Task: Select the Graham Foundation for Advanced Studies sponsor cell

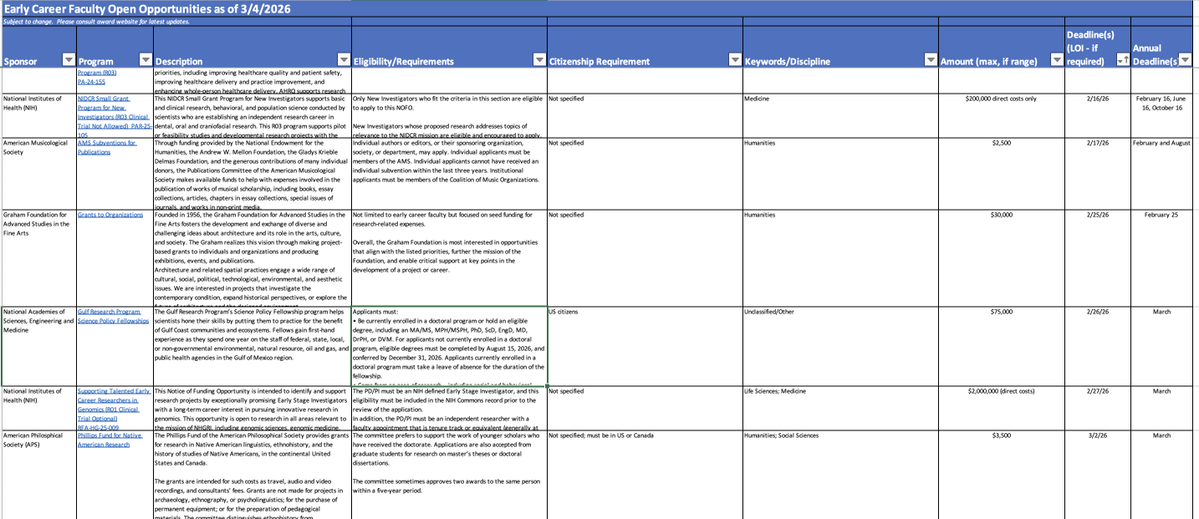Action: [38, 258]
